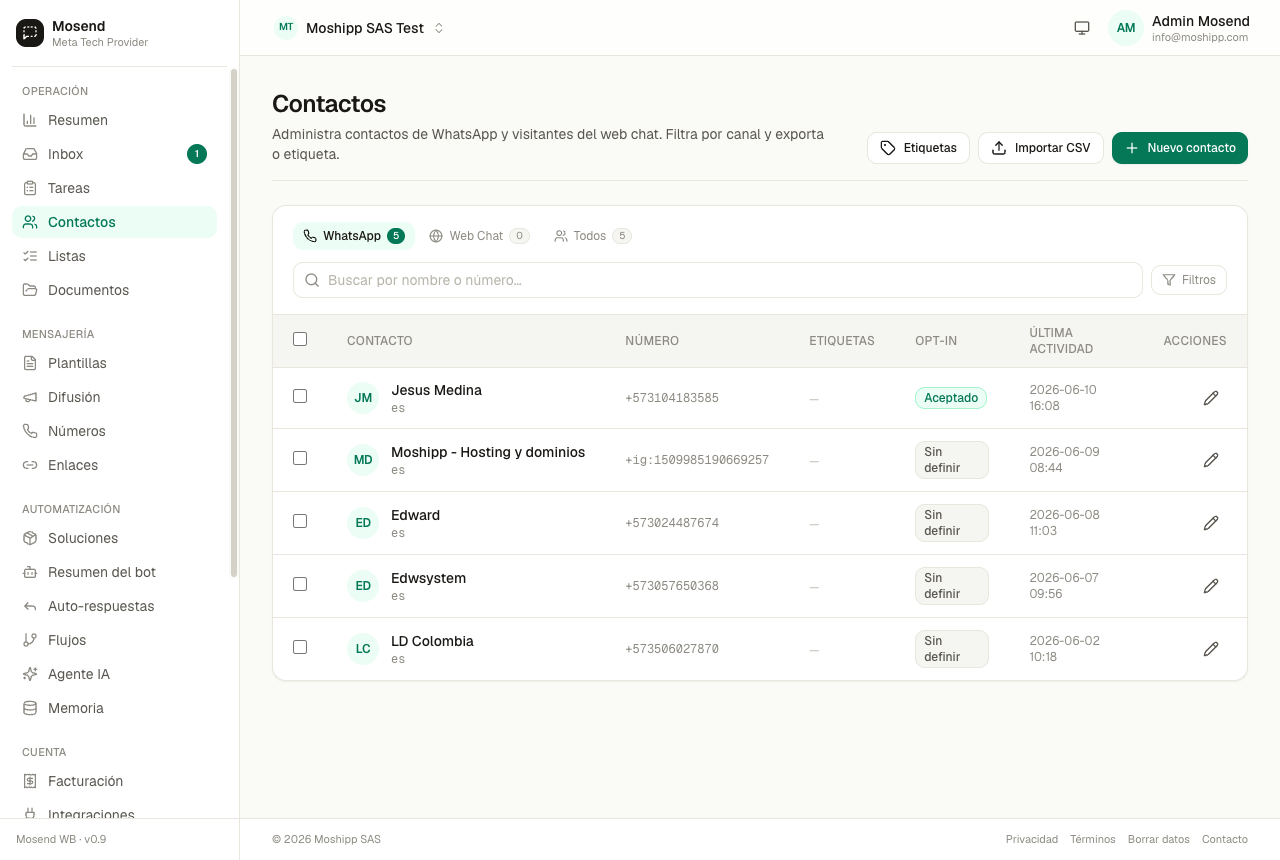
Task: Click the Inbox unread badge showing 1
Action: coord(197,154)
